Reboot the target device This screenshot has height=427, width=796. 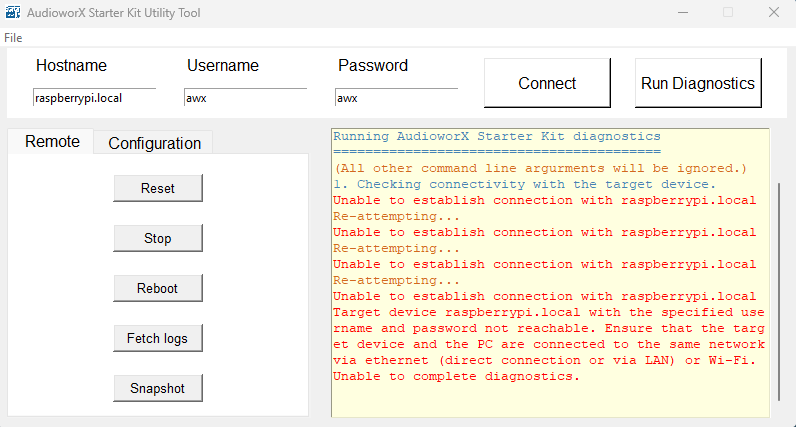pyautogui.click(x=158, y=288)
